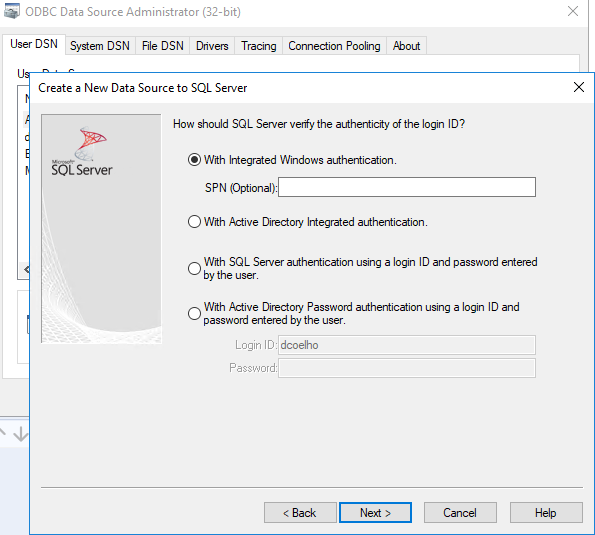Choose Active Directory Password authentication option
The width and height of the screenshot is (595, 535).
194,313
